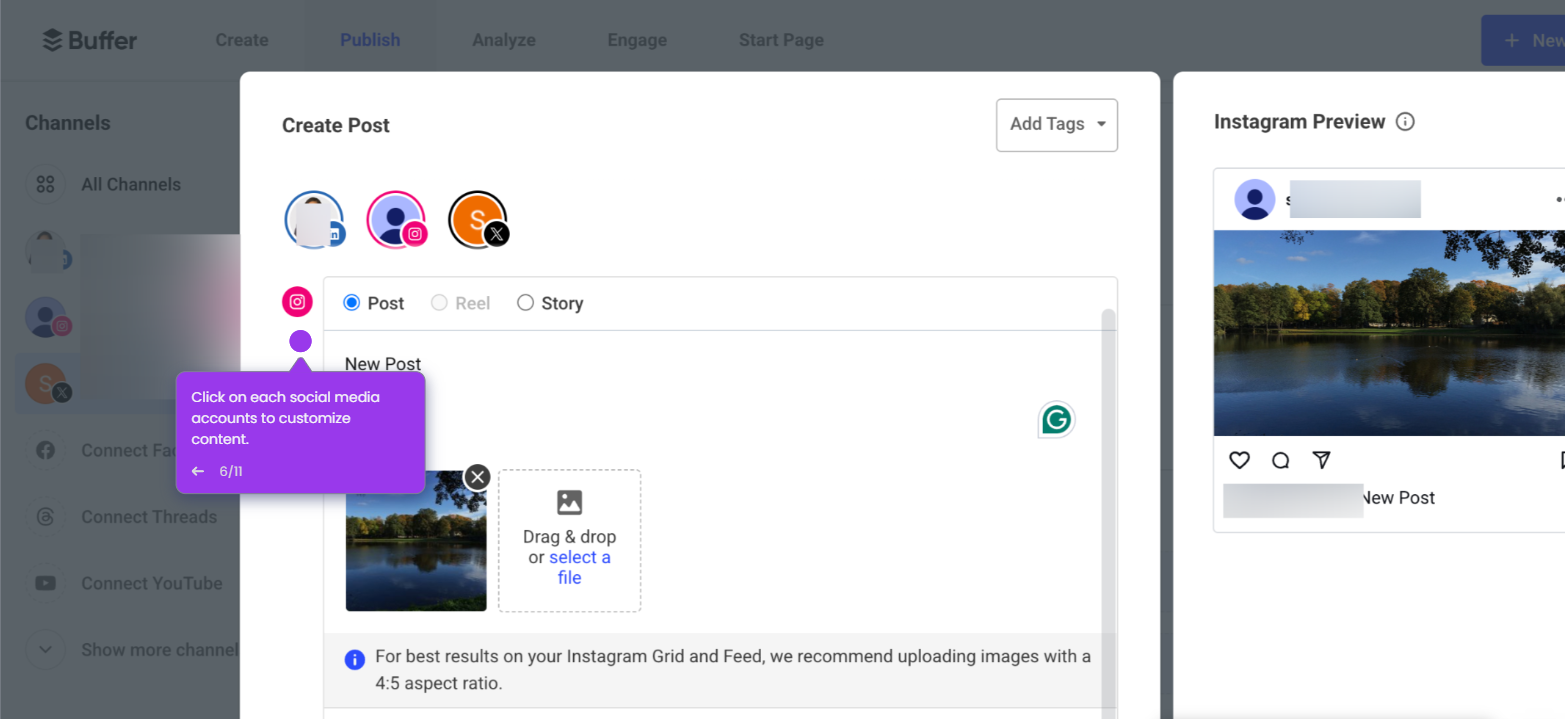Choose the Reel radio option
The height and width of the screenshot is (719, 1565).
pyautogui.click(x=460, y=303)
